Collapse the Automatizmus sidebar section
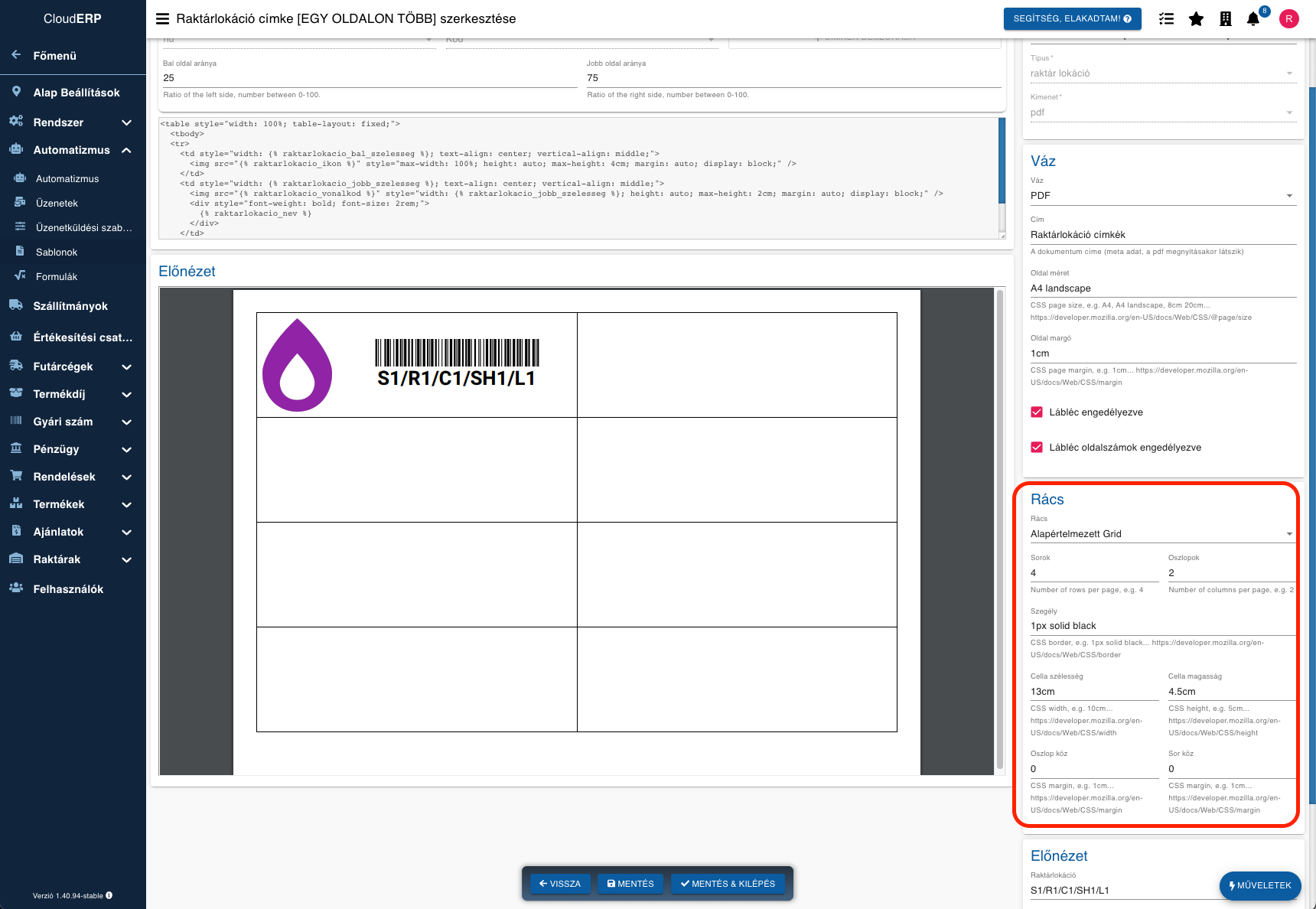1316x909 pixels. 126,150
